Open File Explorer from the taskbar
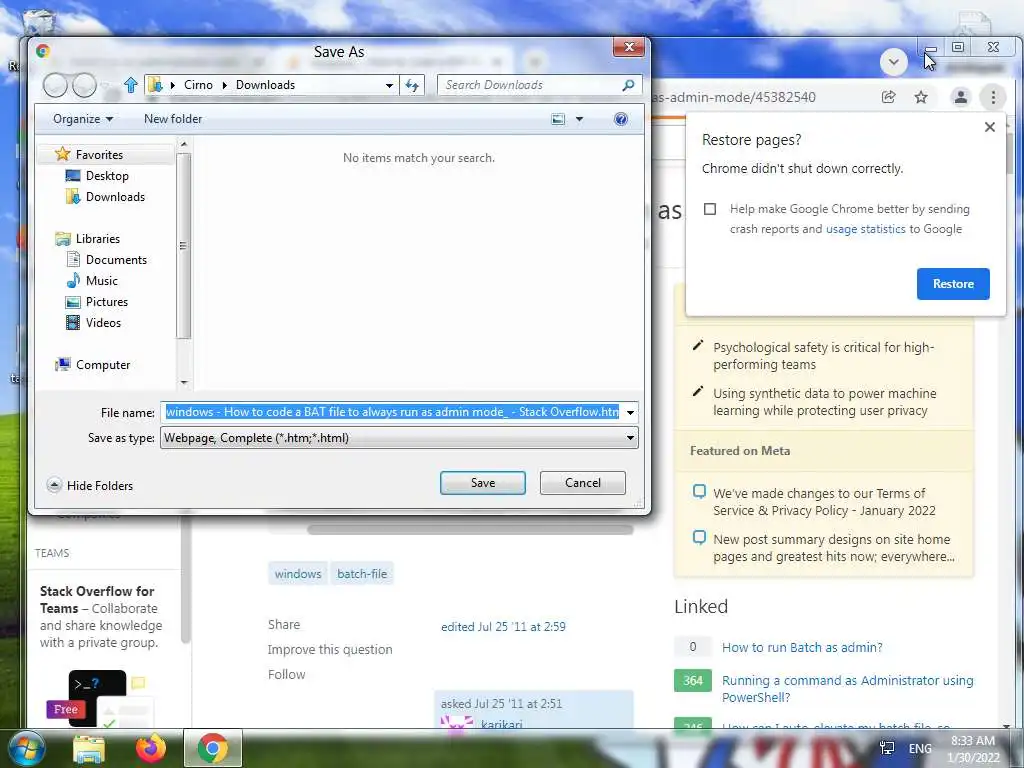 pyautogui.click(x=89, y=748)
